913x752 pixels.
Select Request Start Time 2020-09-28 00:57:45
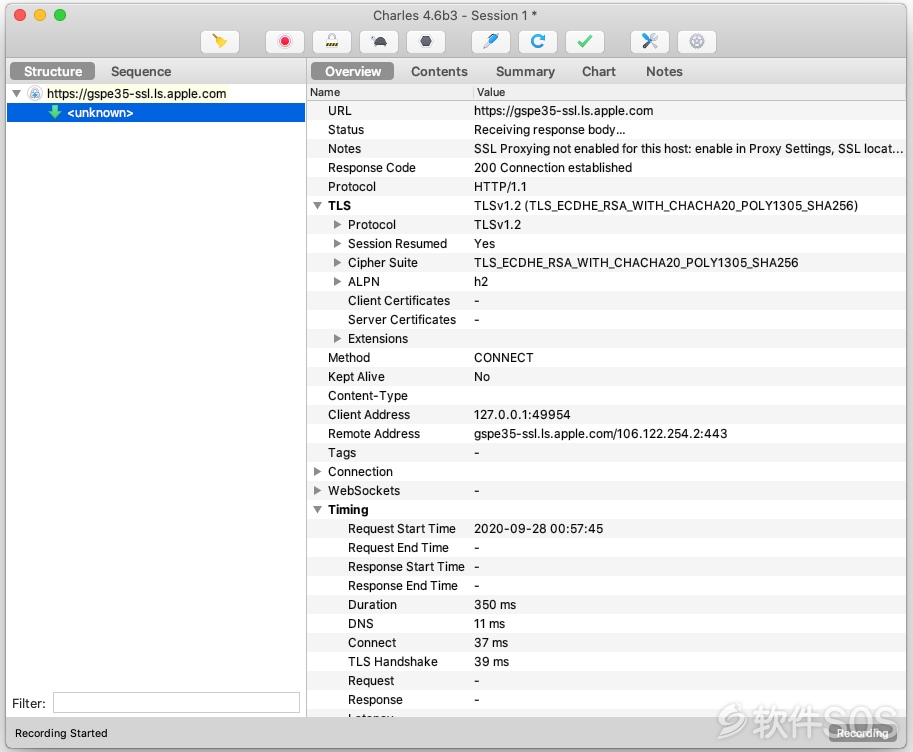coord(538,528)
